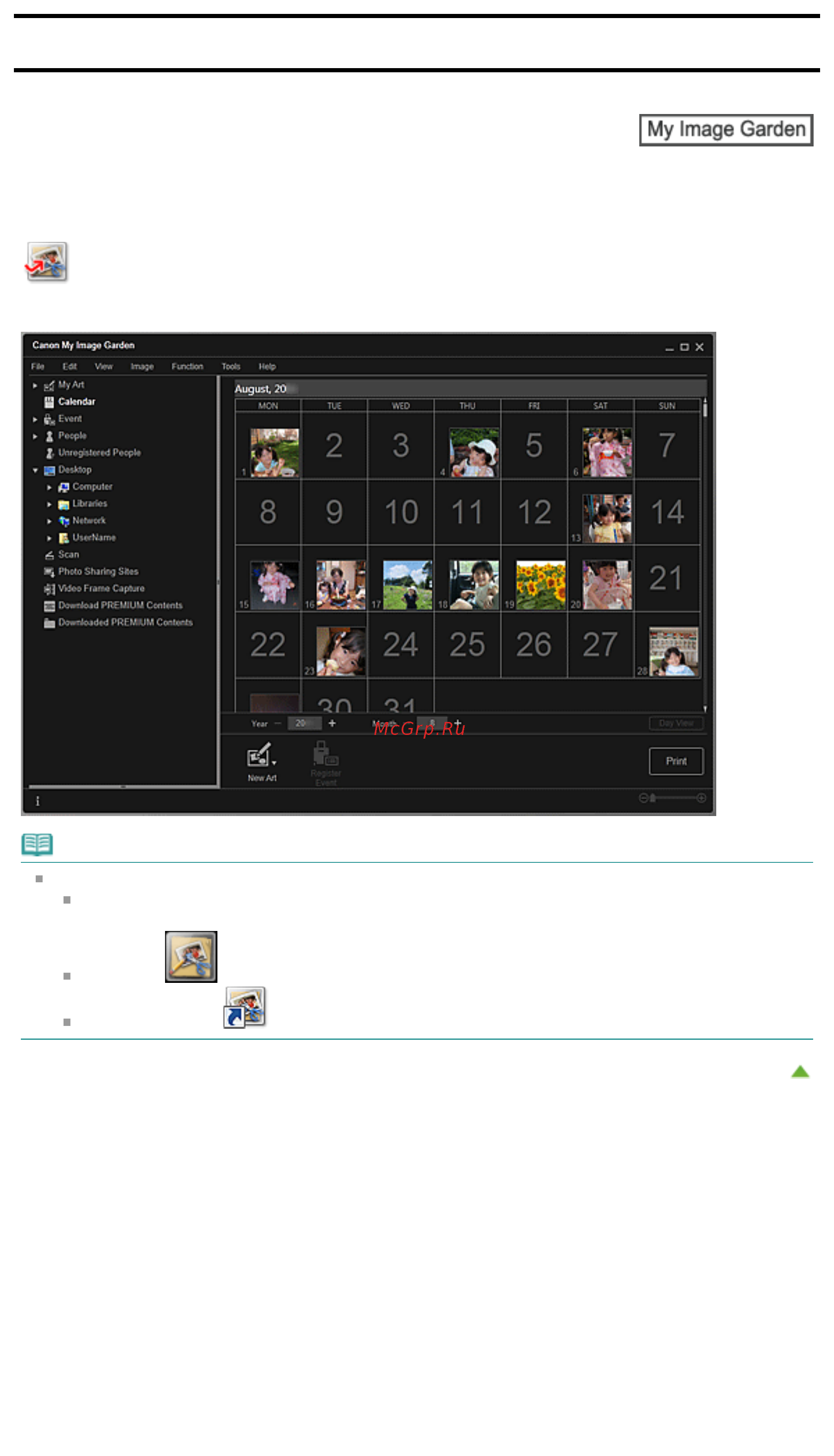834x1456 pixels.
Task: Open the New Art tool
Action: pos(261,762)
